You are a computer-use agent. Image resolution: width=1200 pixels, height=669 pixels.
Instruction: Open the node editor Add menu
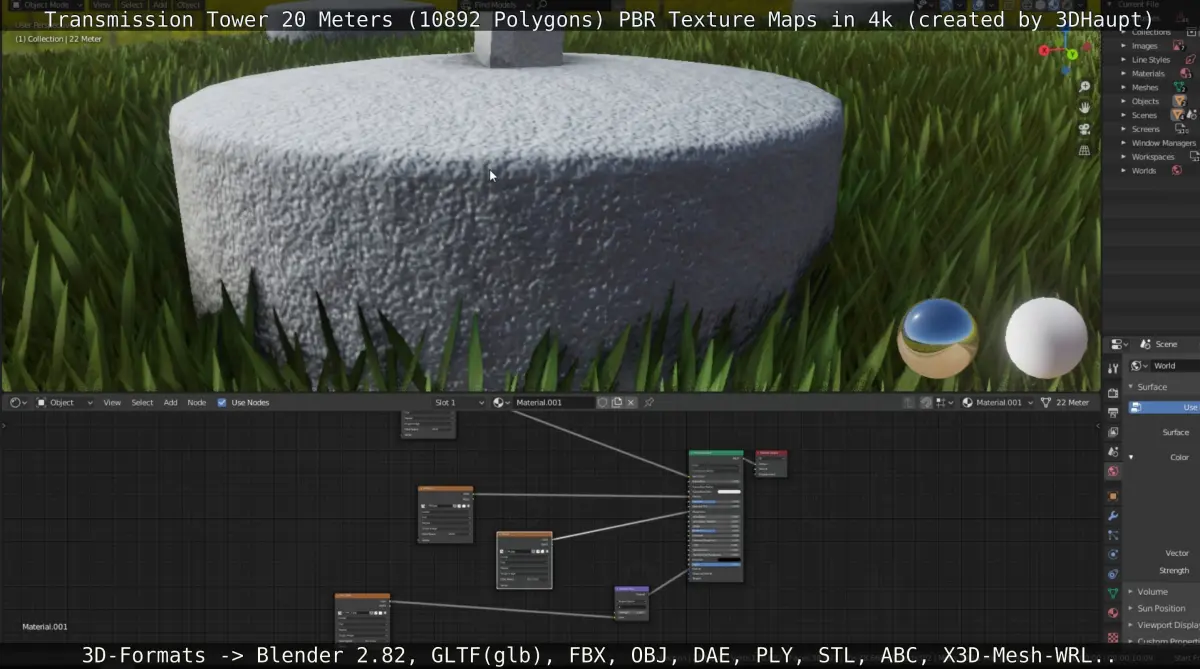pyautogui.click(x=170, y=402)
